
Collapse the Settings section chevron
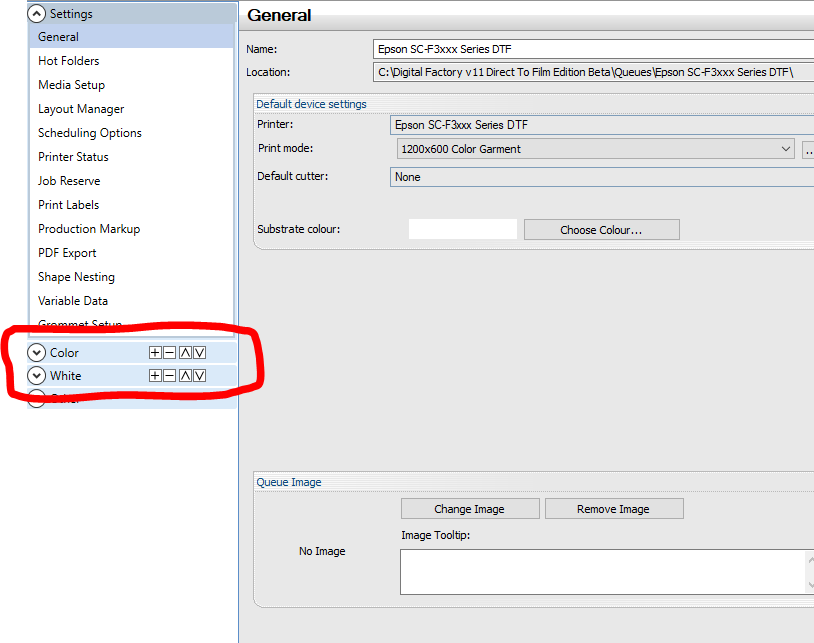click(36, 13)
